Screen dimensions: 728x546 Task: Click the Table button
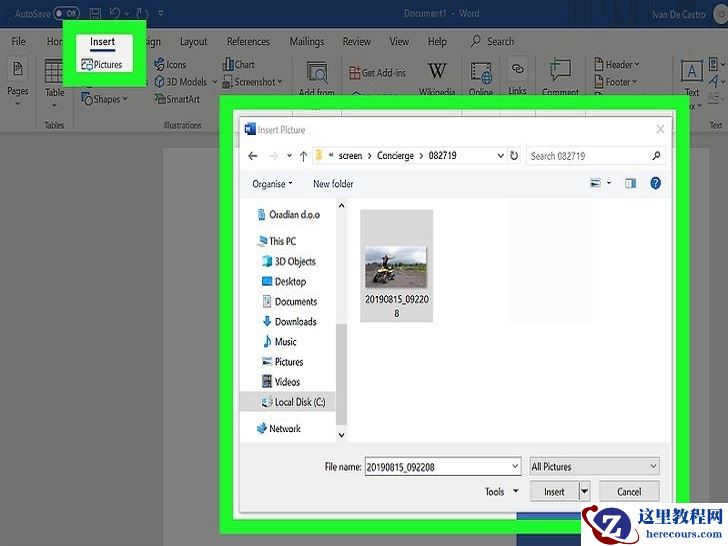tap(54, 83)
